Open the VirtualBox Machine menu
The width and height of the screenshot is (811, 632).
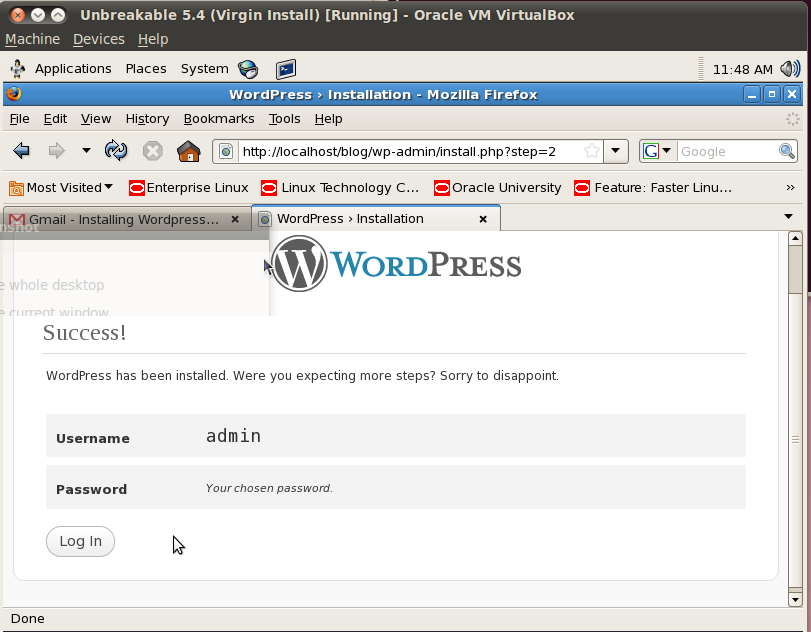[33, 39]
